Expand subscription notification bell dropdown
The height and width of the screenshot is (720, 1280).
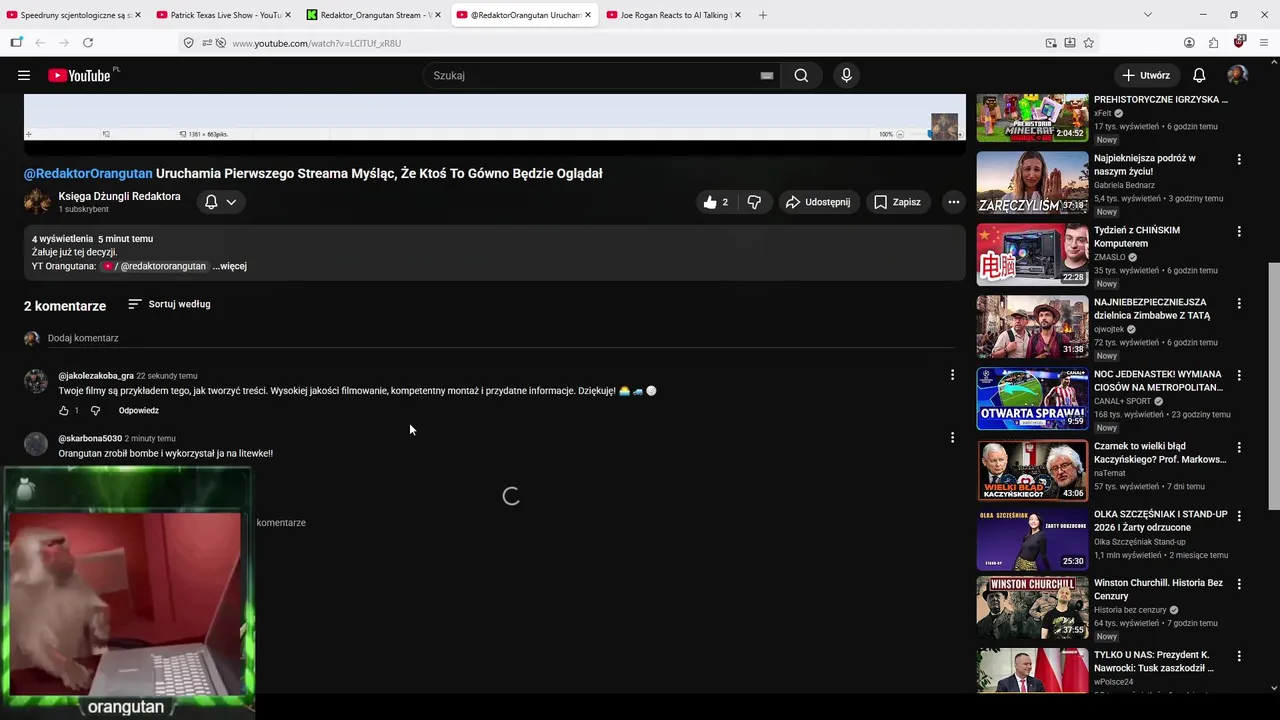[221, 202]
